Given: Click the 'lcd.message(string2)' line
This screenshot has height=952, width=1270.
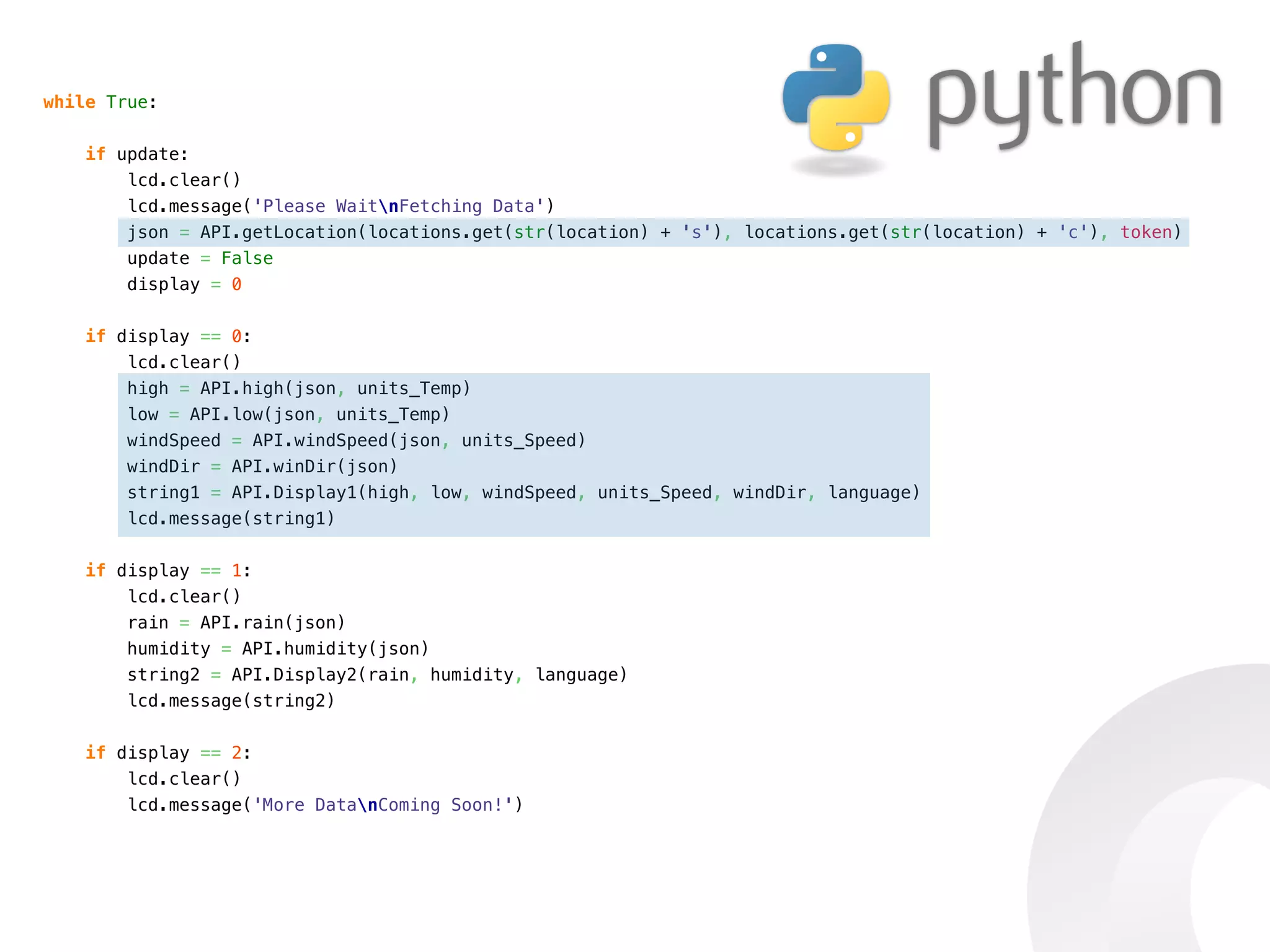Looking at the screenshot, I should click(231, 700).
